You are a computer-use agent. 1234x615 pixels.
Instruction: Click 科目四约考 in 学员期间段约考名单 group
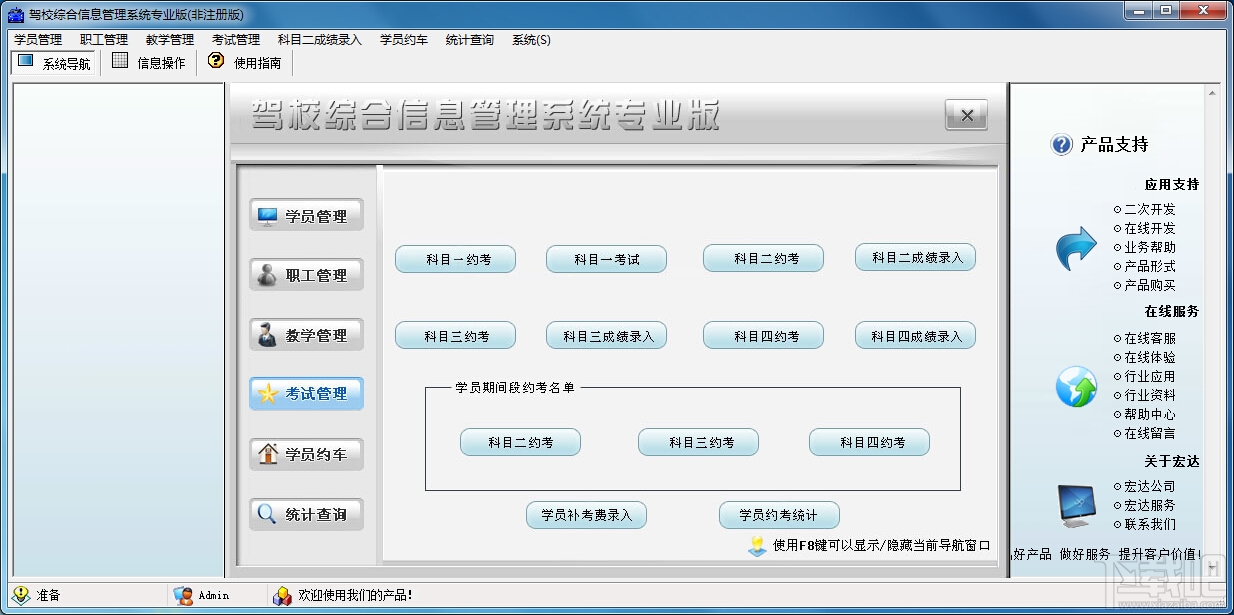click(x=870, y=442)
